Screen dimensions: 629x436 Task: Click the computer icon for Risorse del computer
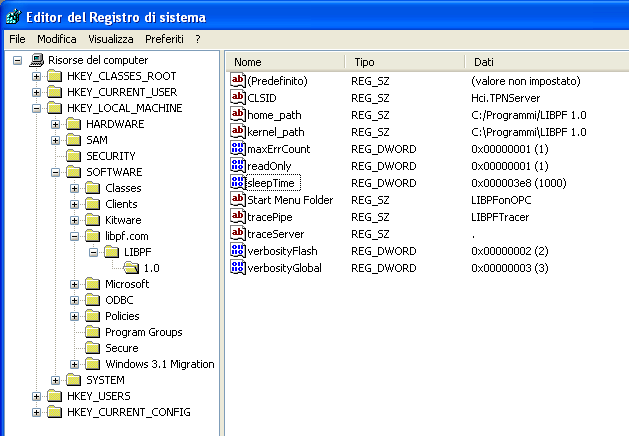[37, 60]
